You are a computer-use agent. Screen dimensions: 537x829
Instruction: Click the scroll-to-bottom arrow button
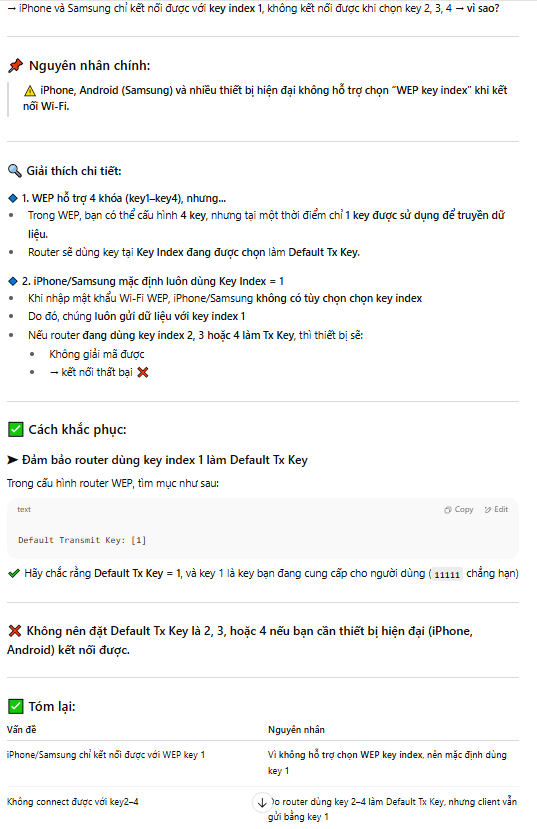tap(262, 802)
